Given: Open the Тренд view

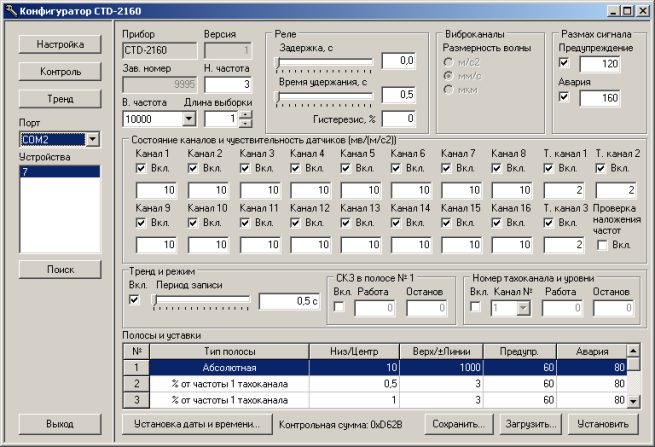Looking at the screenshot, I should click(60, 99).
